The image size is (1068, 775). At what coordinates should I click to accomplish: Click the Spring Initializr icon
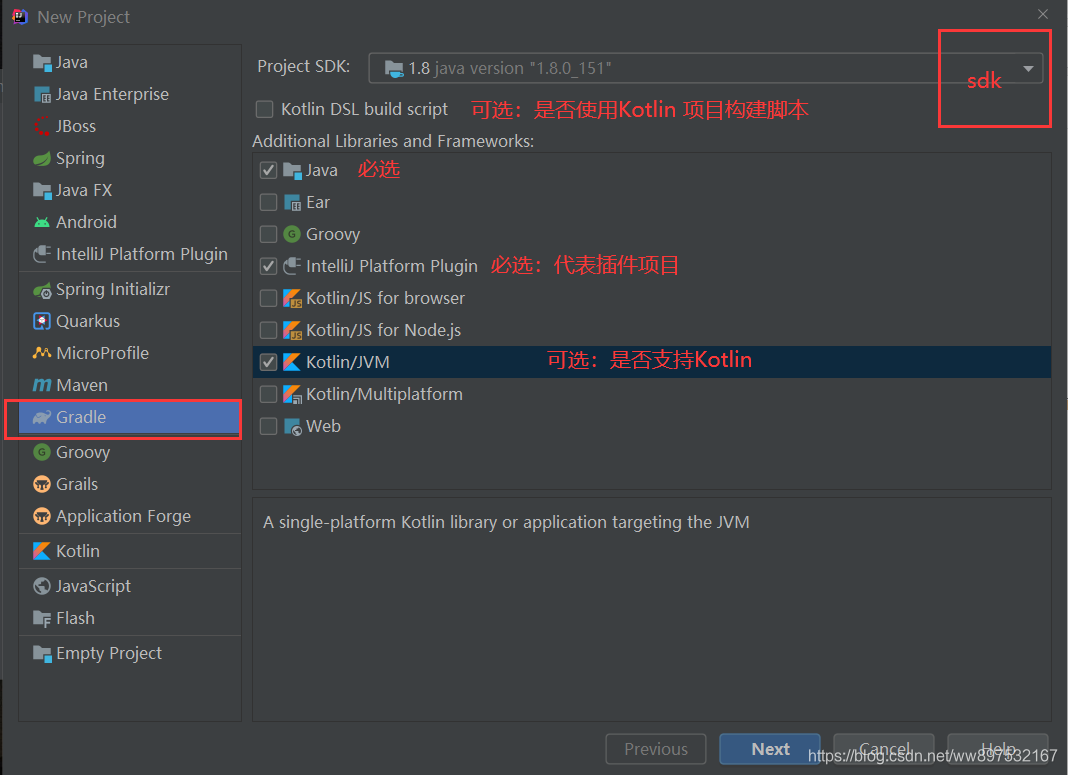pyautogui.click(x=42, y=290)
